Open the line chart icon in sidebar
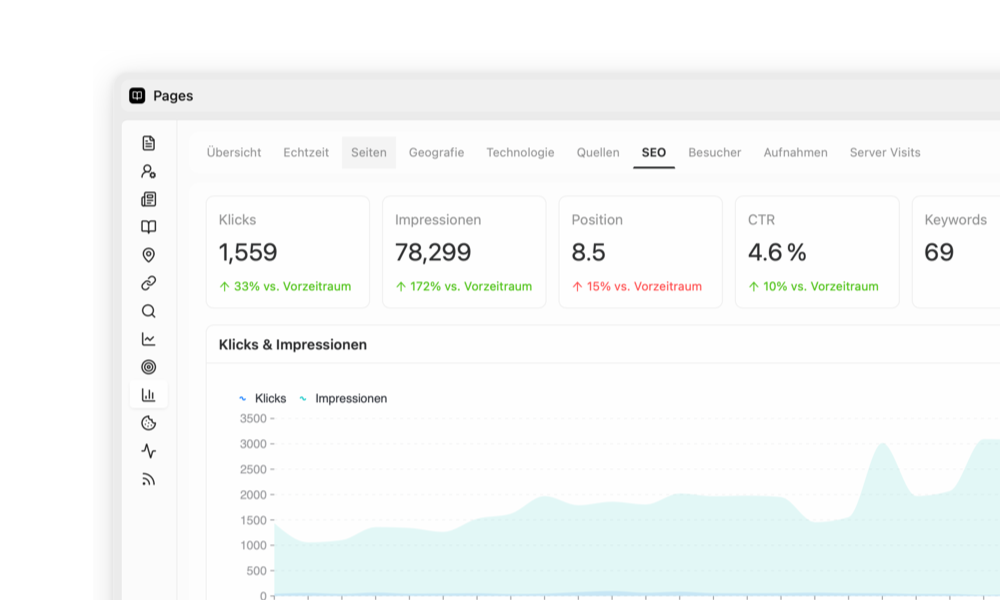The image size is (1000, 600). (149, 339)
